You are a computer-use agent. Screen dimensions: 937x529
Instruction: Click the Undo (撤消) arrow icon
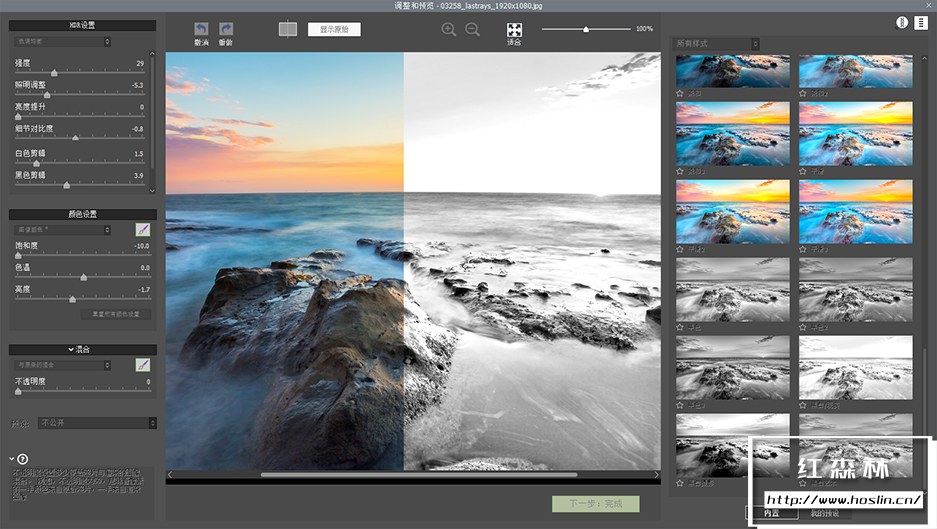pyautogui.click(x=201, y=29)
